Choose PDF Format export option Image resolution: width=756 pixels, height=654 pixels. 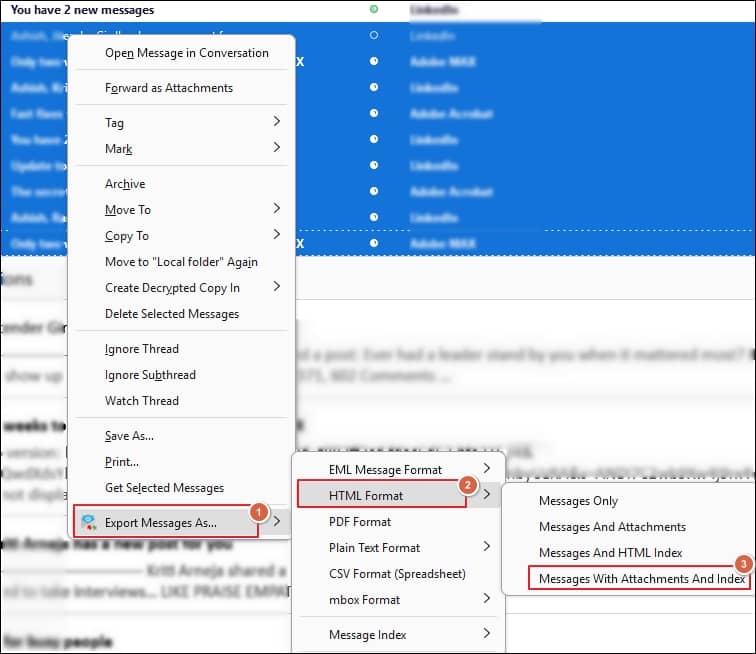pyautogui.click(x=360, y=522)
